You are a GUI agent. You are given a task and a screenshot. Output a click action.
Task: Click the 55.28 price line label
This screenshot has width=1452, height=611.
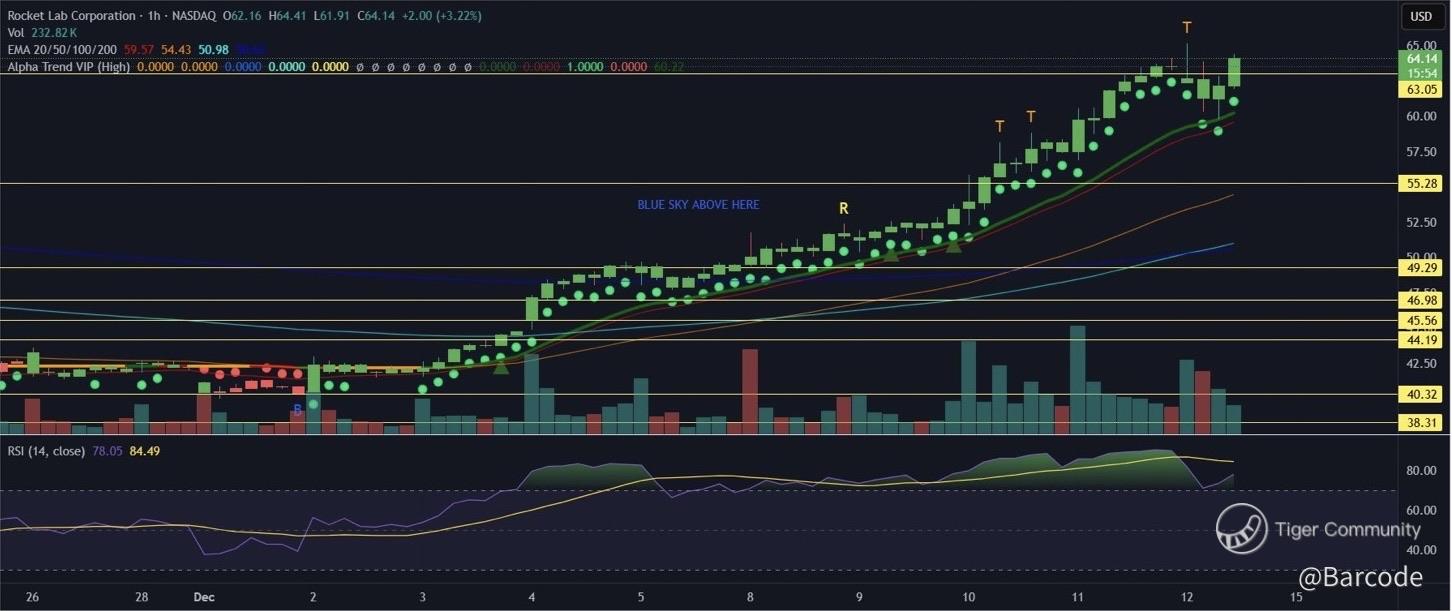coord(1422,184)
